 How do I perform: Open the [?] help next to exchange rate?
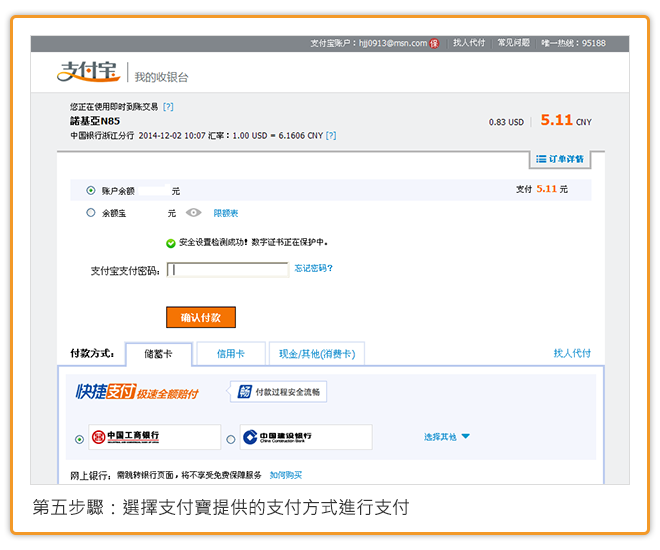point(330,134)
